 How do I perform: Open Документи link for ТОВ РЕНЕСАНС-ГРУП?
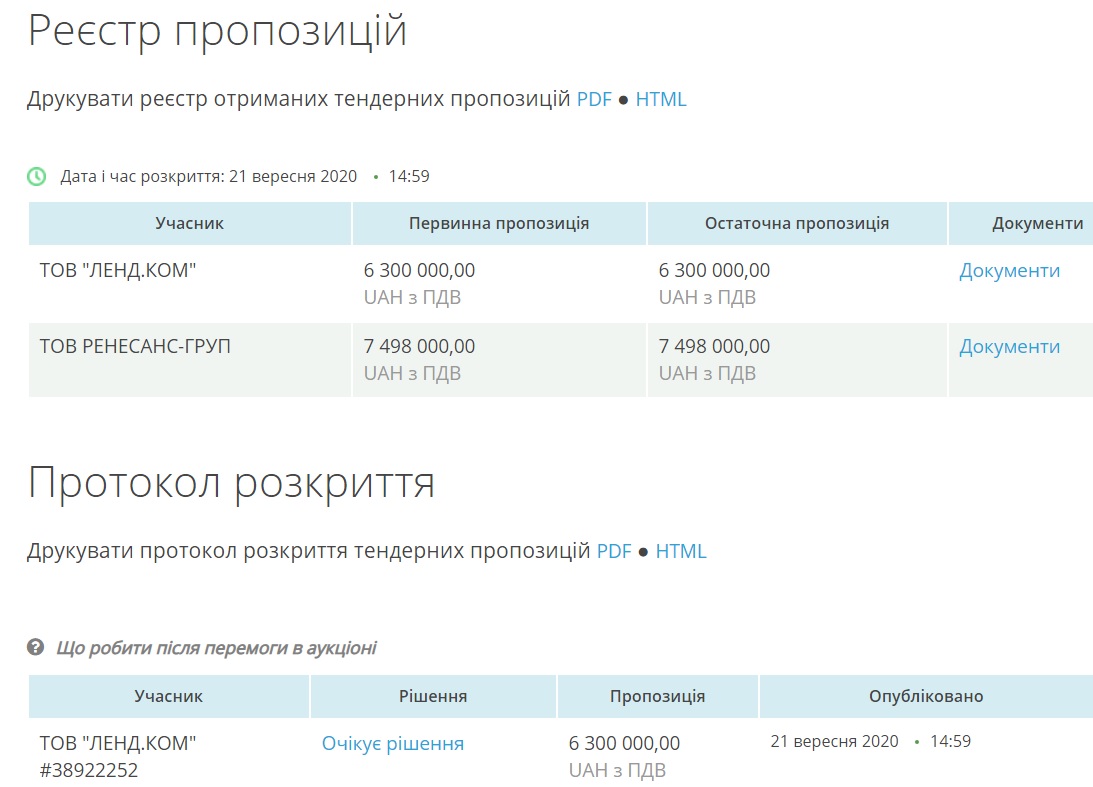(1009, 347)
